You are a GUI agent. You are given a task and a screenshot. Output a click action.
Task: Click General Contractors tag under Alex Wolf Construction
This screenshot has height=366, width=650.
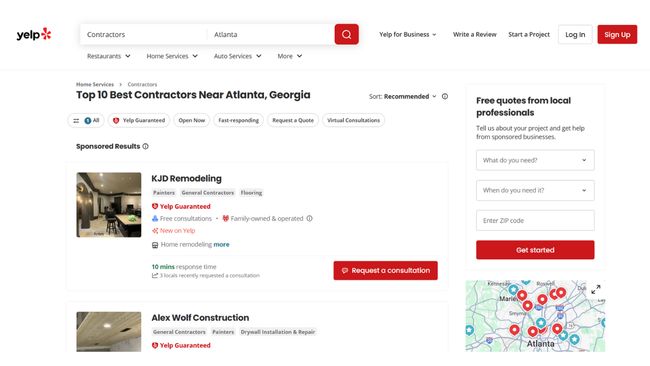[x=179, y=332]
